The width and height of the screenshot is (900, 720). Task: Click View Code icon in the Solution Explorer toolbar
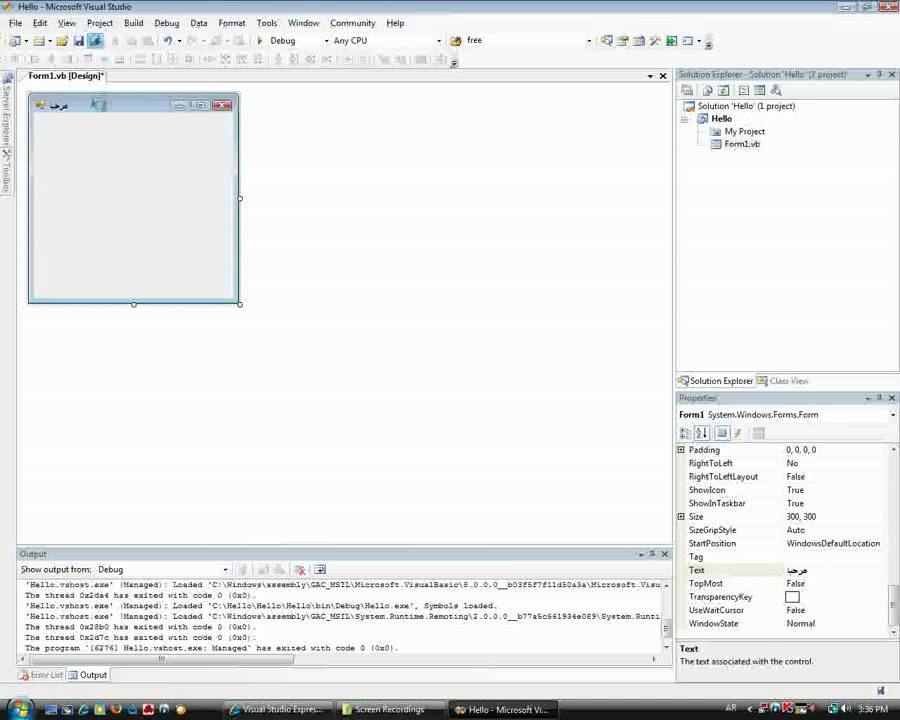pyautogui.click(x=744, y=90)
